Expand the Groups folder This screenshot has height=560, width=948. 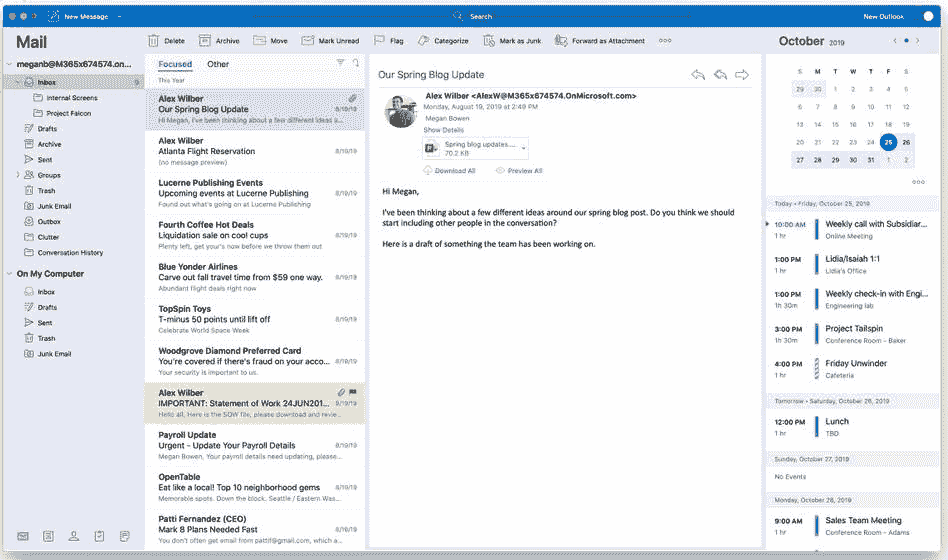click(x=18, y=175)
